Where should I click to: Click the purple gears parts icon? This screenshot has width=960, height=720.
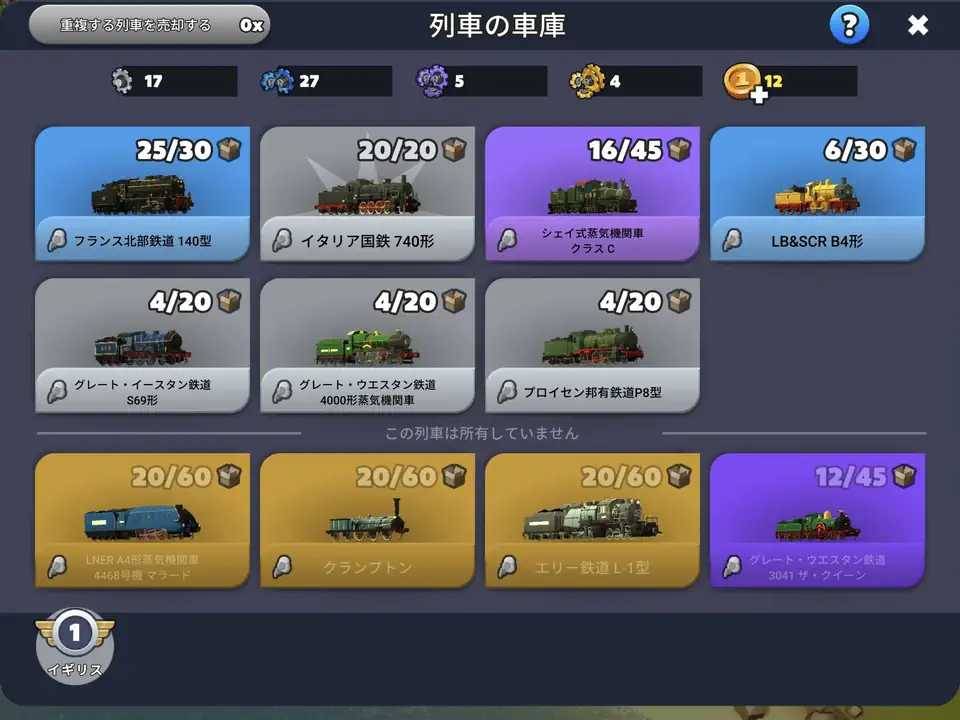click(x=432, y=81)
